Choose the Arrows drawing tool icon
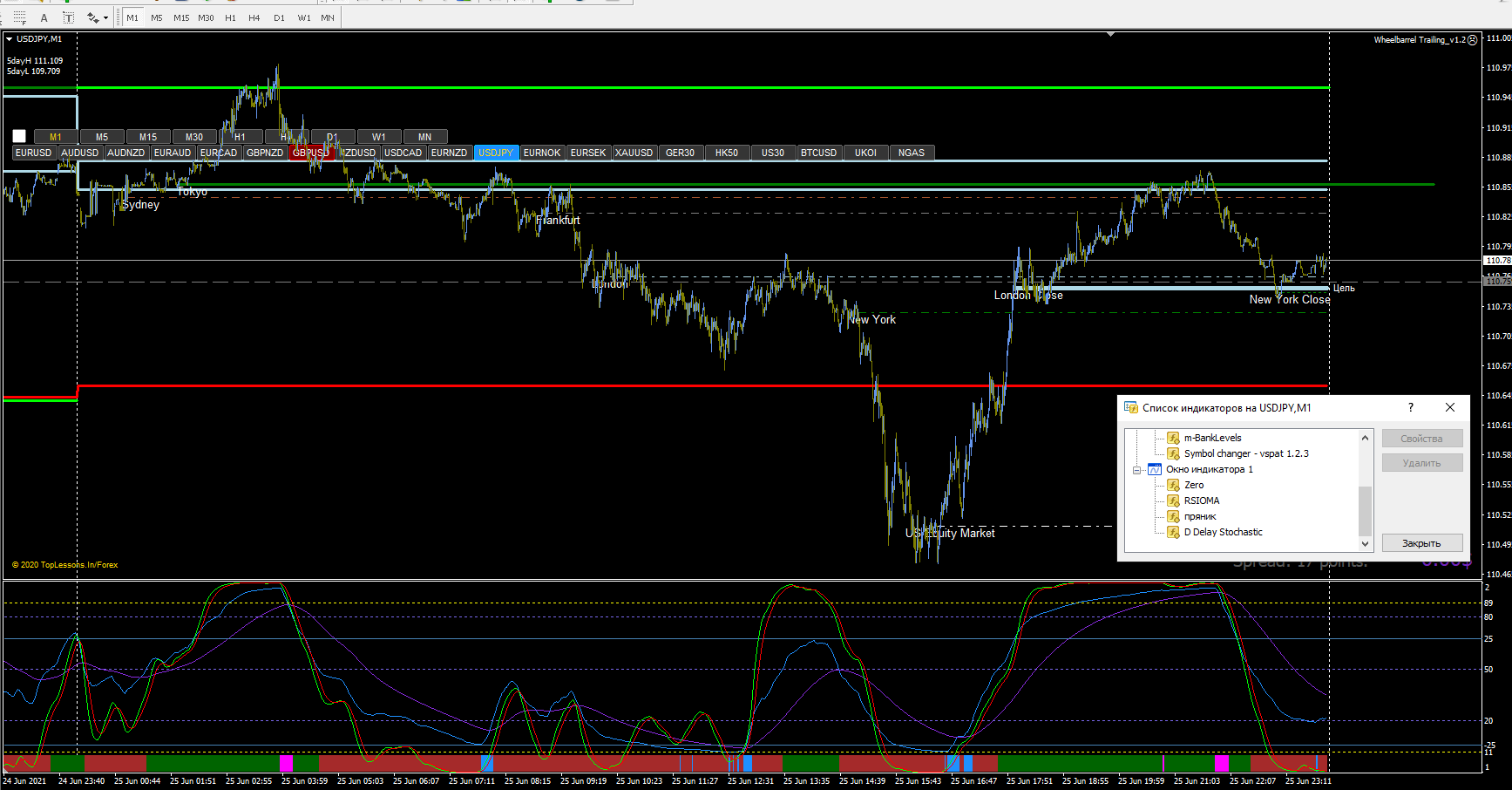The width and height of the screenshot is (1512, 790). [92, 17]
